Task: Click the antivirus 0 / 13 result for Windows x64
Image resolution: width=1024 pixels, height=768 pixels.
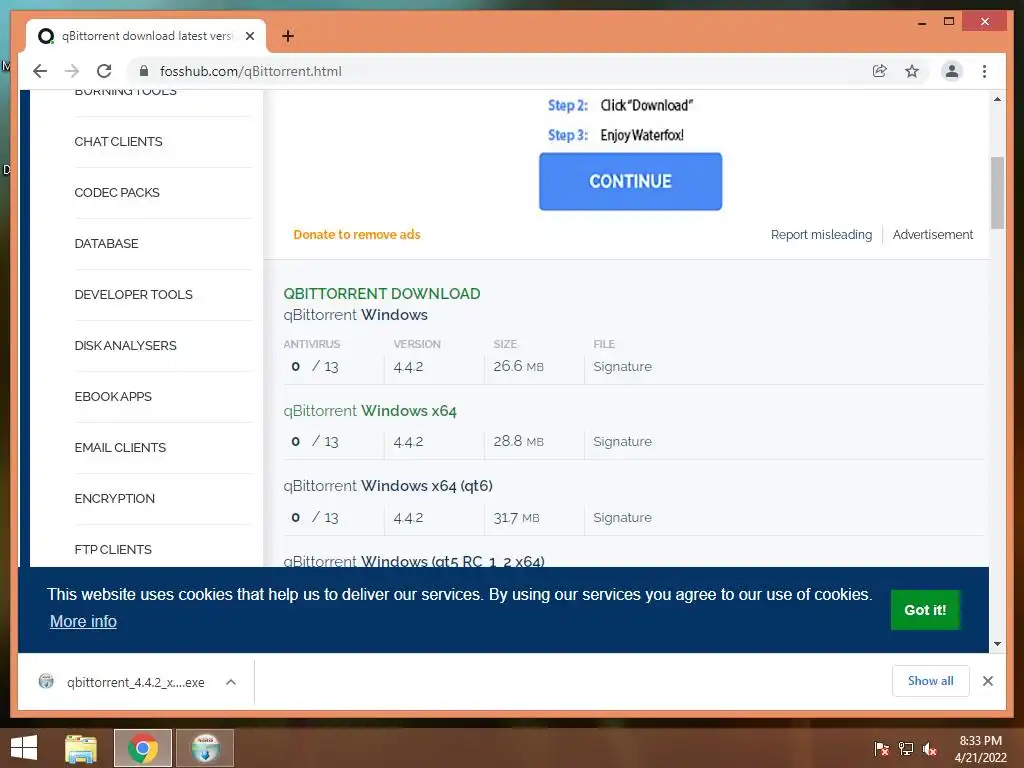Action: click(x=315, y=441)
